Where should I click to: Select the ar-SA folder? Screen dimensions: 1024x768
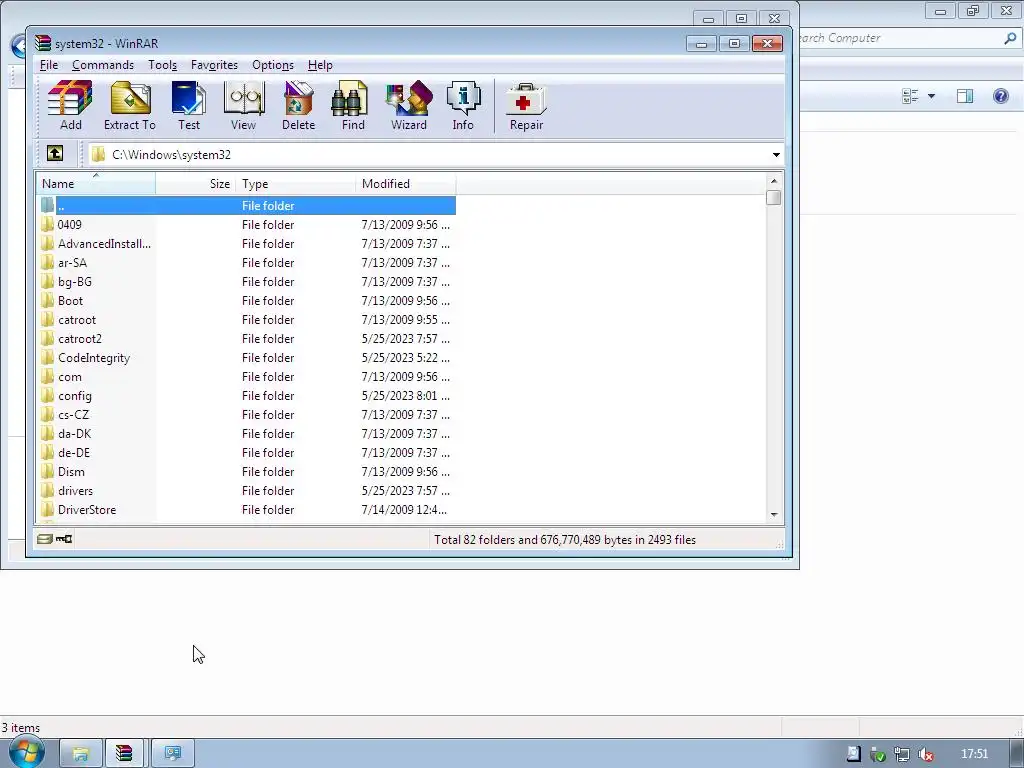(246, 263)
